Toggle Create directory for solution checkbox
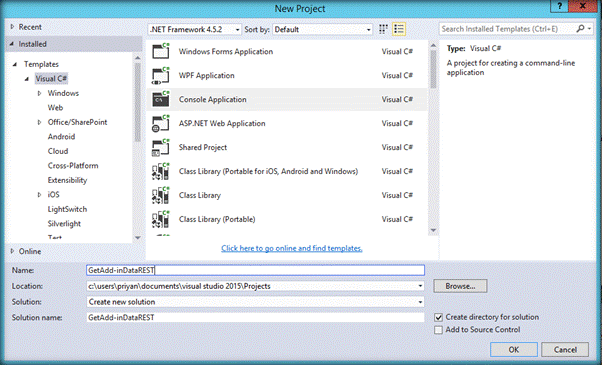 pyautogui.click(x=438, y=317)
